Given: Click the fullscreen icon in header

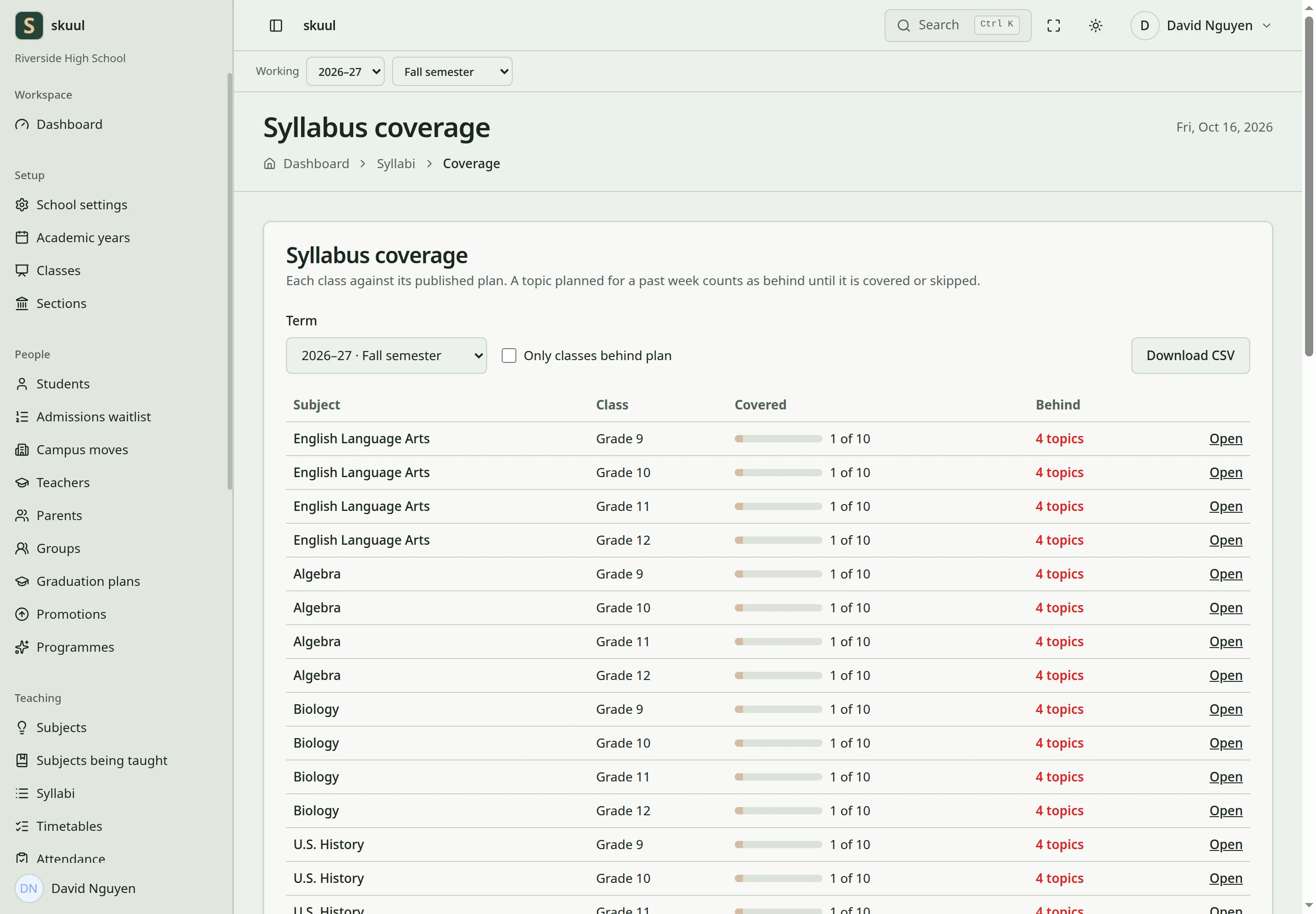Looking at the screenshot, I should coord(1053,26).
